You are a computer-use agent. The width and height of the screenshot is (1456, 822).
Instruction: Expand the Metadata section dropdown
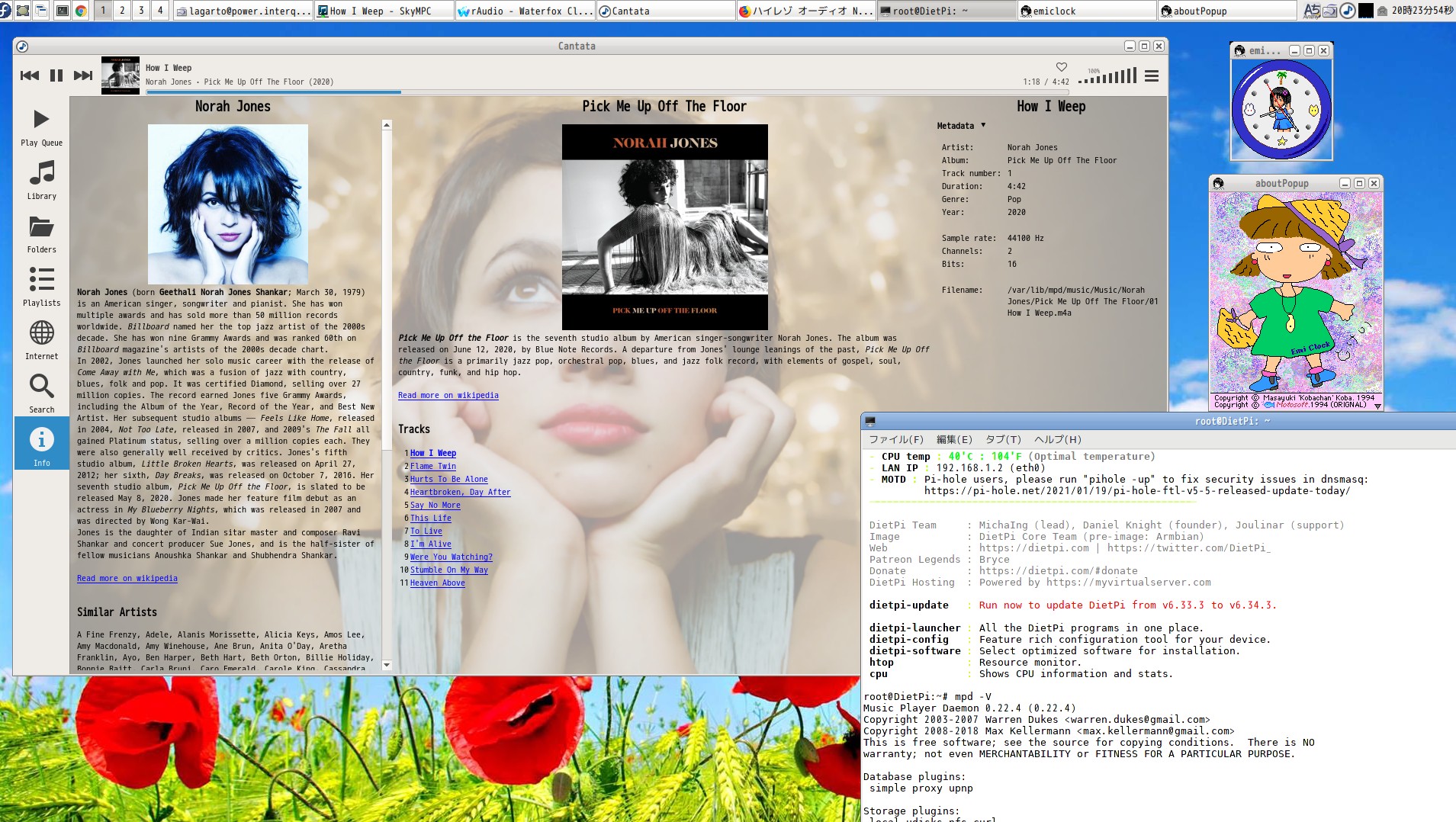(984, 125)
